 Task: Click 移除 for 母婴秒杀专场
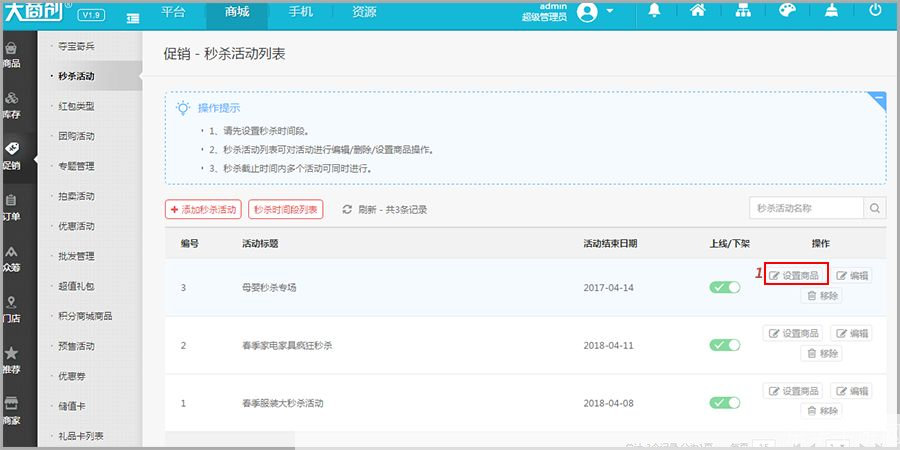821,296
